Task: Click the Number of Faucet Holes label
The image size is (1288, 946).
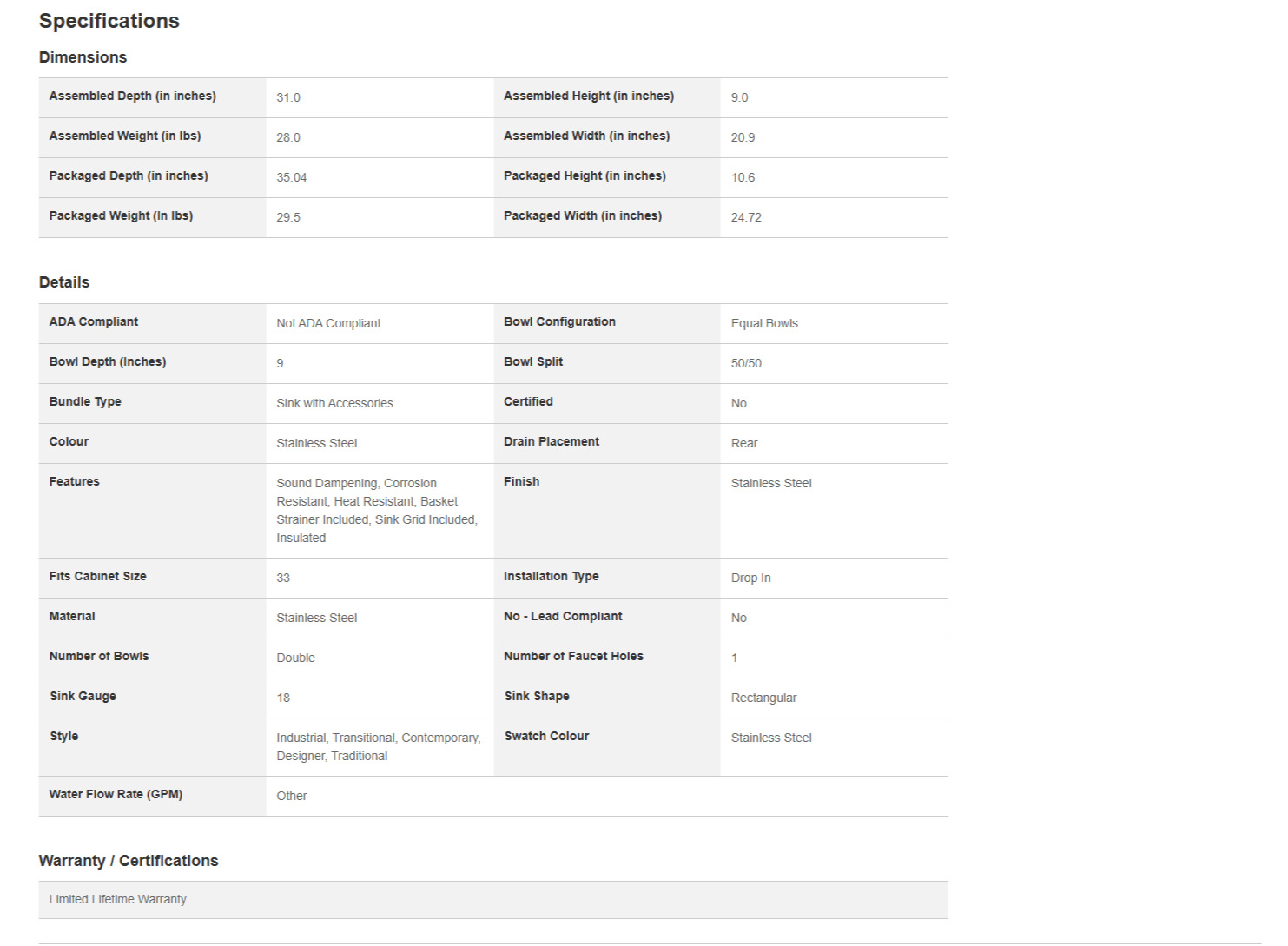Action: click(573, 657)
